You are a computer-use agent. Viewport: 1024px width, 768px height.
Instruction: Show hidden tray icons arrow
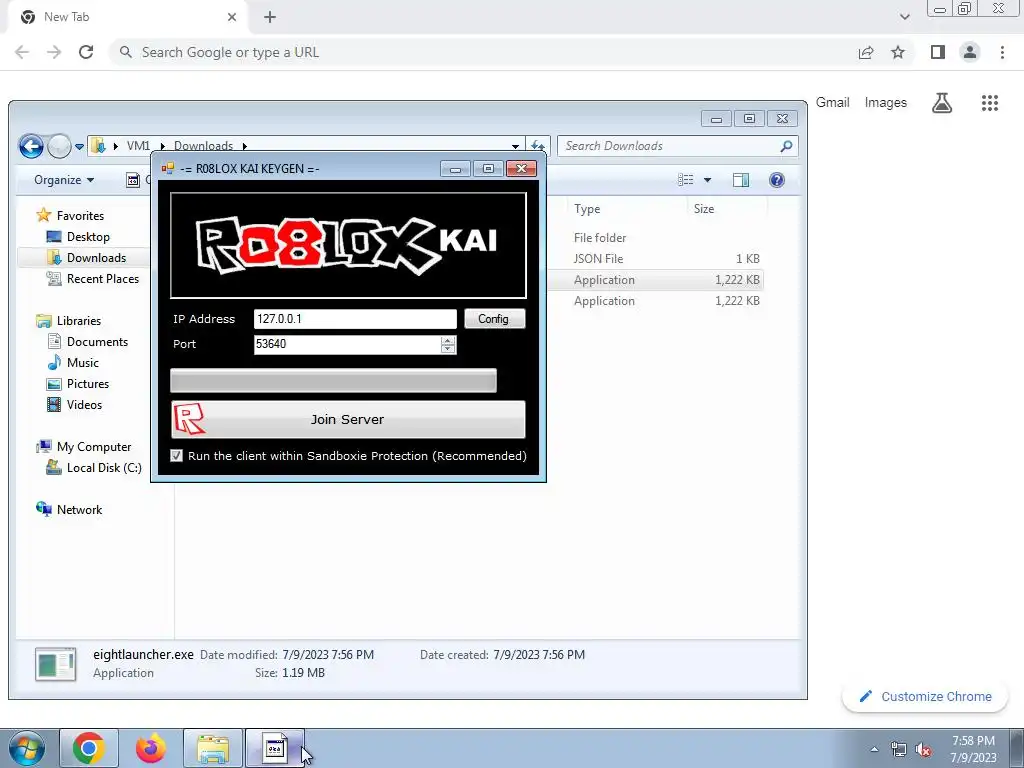click(x=874, y=749)
